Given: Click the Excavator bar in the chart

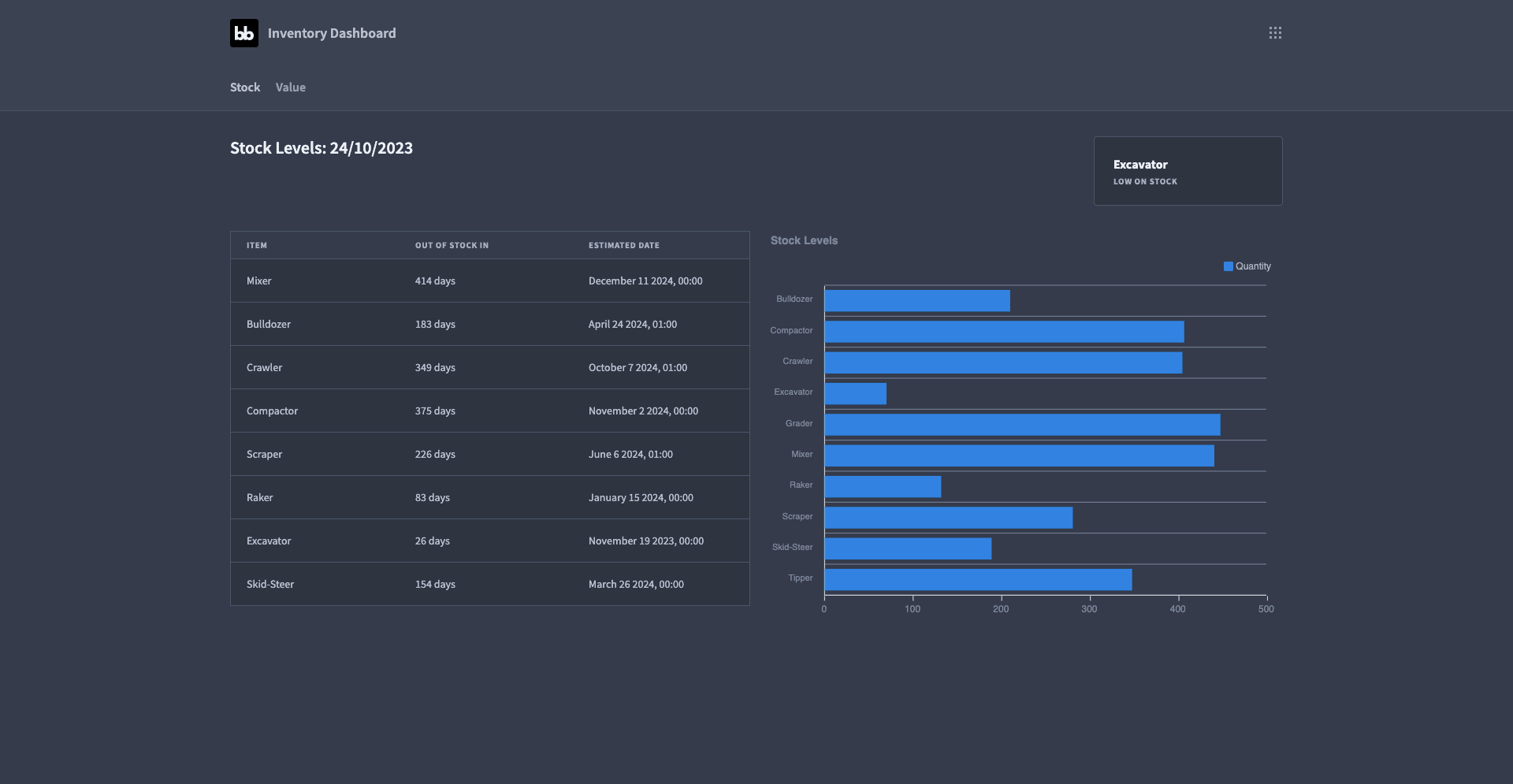Looking at the screenshot, I should coord(856,393).
